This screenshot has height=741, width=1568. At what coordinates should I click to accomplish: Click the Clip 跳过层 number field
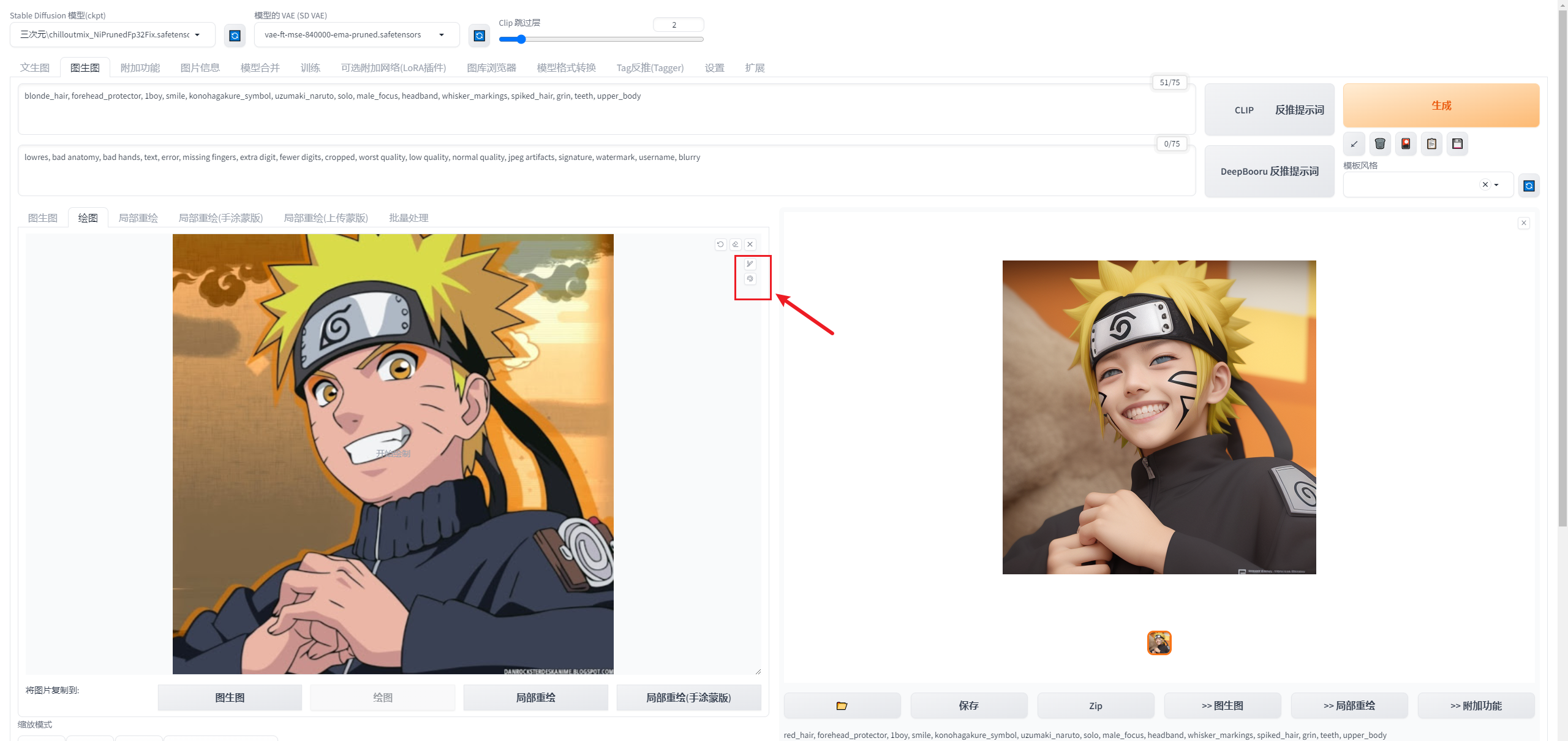click(x=678, y=25)
